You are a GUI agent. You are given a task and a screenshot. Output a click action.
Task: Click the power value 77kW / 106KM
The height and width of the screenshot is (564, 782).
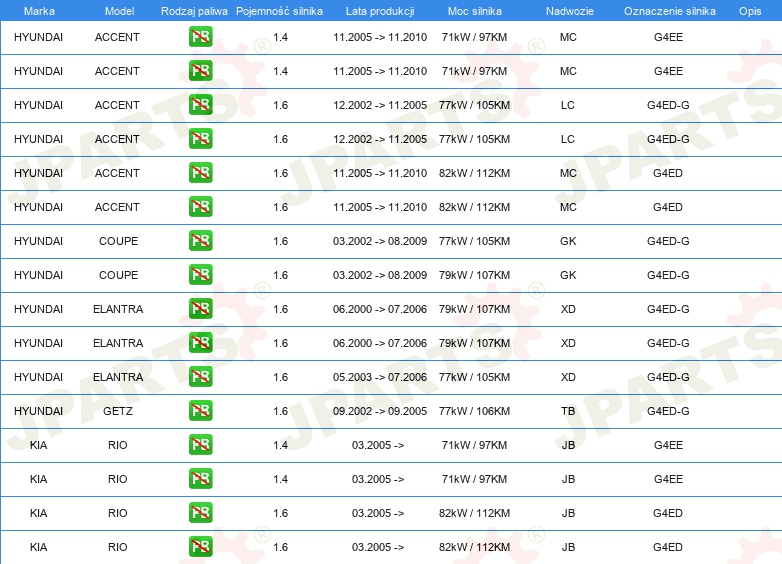click(x=474, y=411)
